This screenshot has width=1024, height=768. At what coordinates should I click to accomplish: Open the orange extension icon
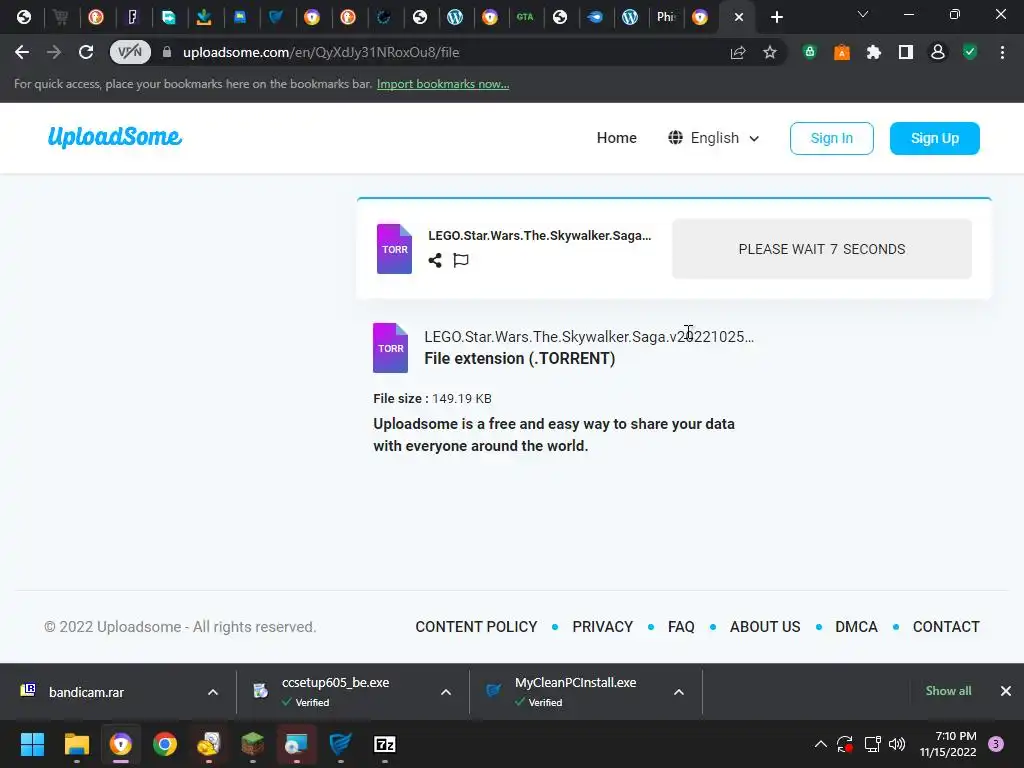[x=842, y=52]
